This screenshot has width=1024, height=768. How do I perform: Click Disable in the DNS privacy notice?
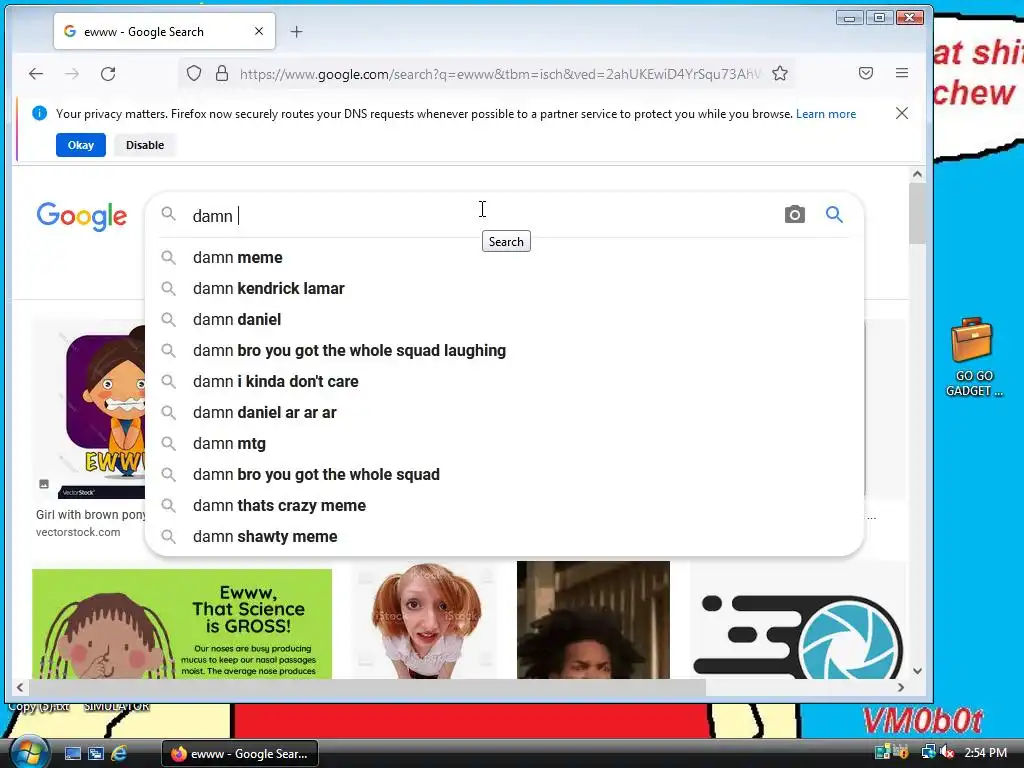145,145
